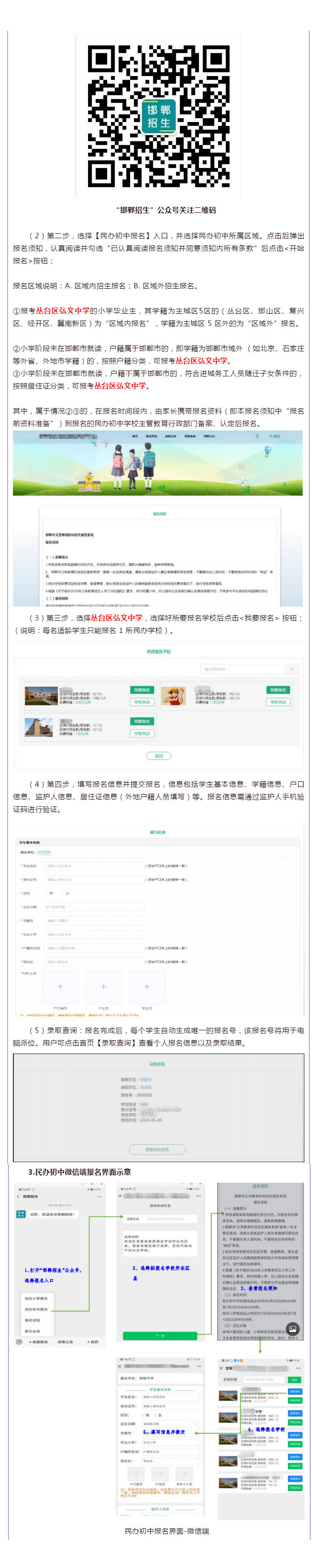Choose 家长必读 in the WeChat popup menu

[x=37, y=1331]
